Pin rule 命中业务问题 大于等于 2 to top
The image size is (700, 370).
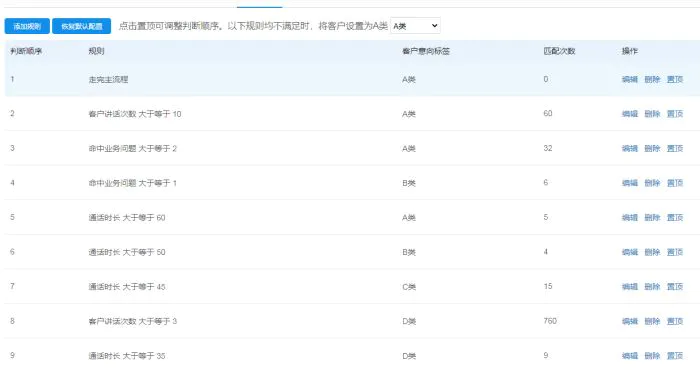tap(675, 148)
